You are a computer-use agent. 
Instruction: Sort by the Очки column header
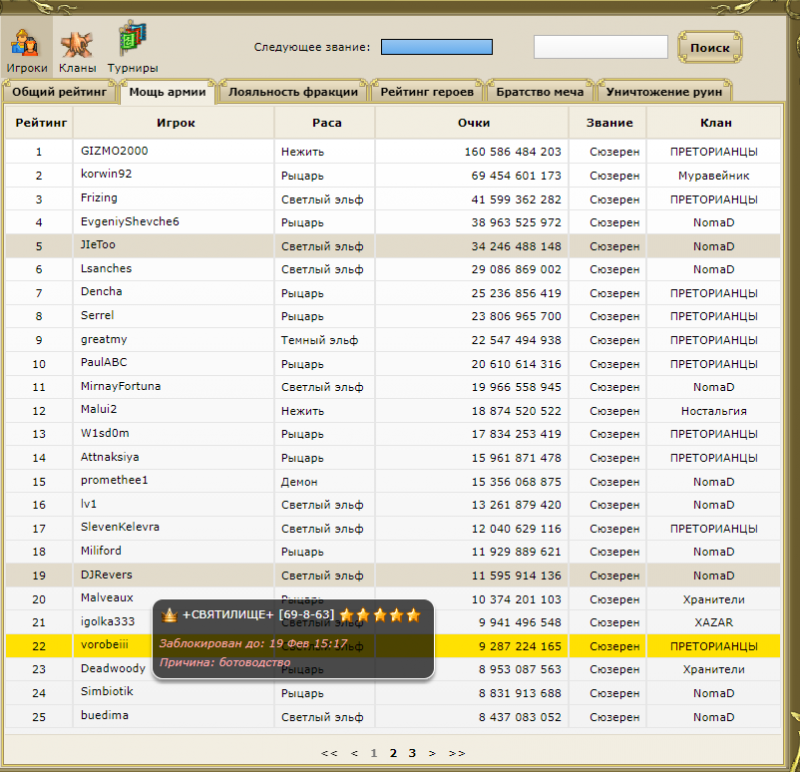coord(473,123)
